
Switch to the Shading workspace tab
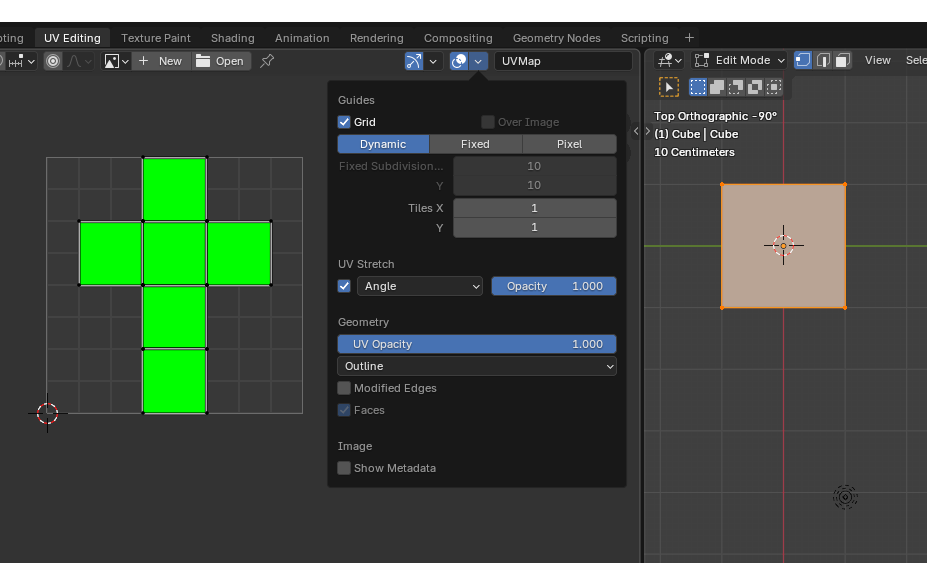click(232, 38)
